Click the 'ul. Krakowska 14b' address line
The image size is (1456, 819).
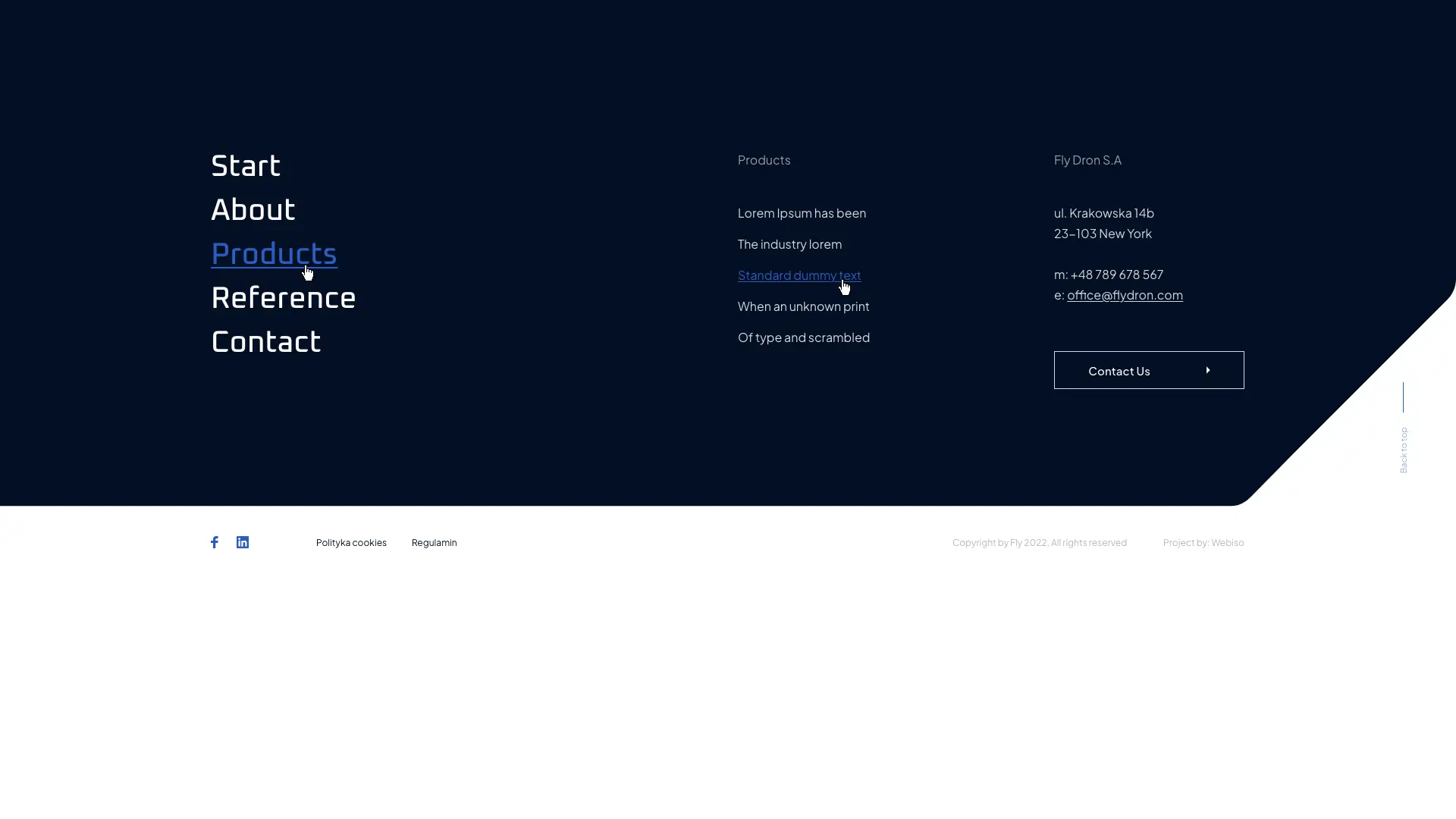tap(1104, 213)
